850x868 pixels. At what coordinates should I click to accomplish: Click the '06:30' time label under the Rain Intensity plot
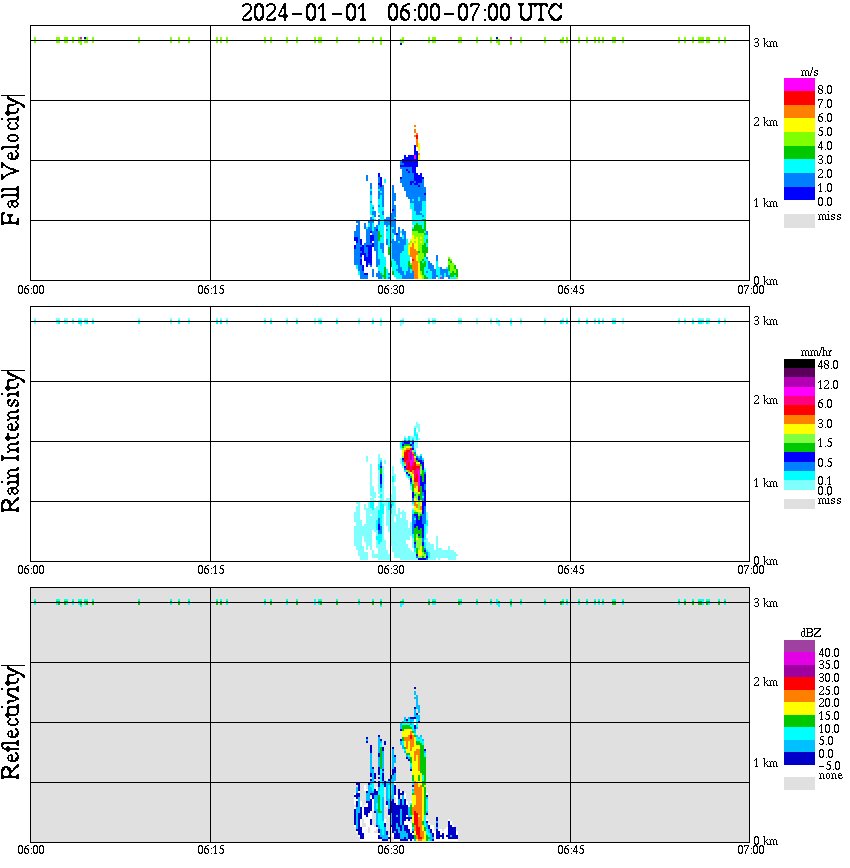coord(391,570)
